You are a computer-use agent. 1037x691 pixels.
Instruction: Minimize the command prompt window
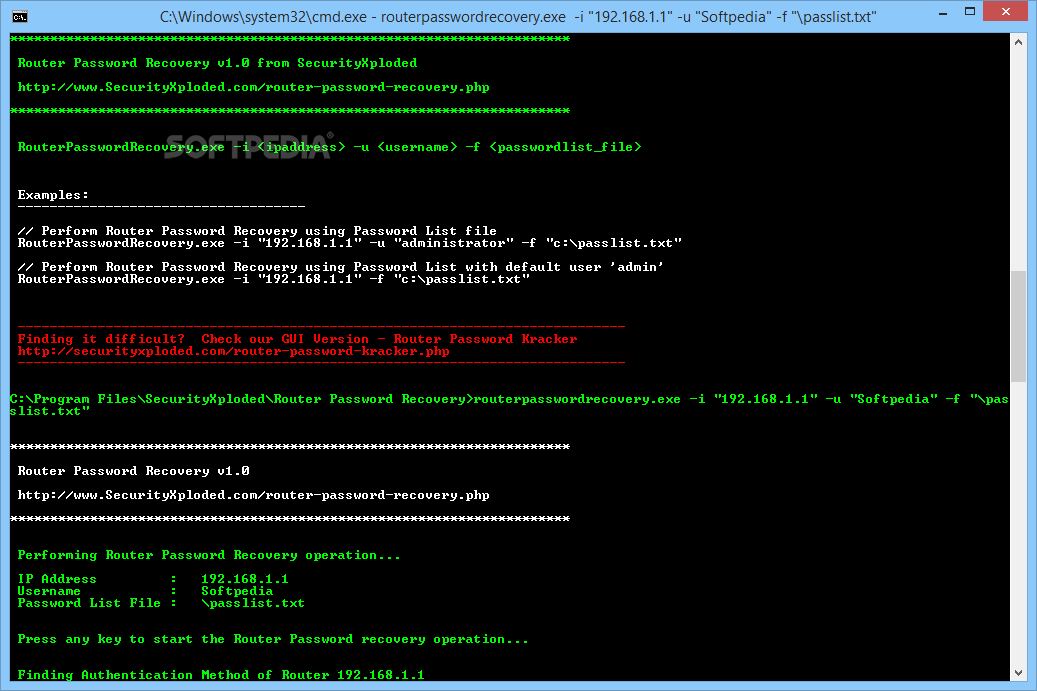[943, 13]
